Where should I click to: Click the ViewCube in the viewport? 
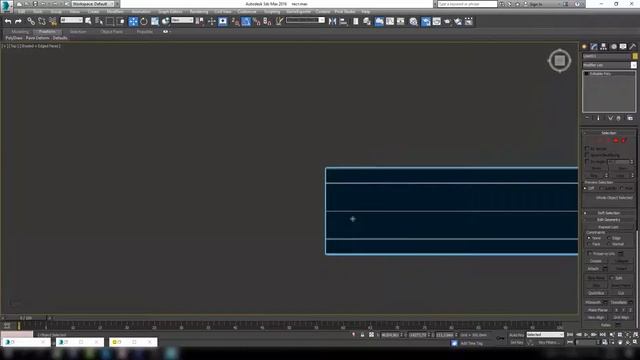pos(559,61)
